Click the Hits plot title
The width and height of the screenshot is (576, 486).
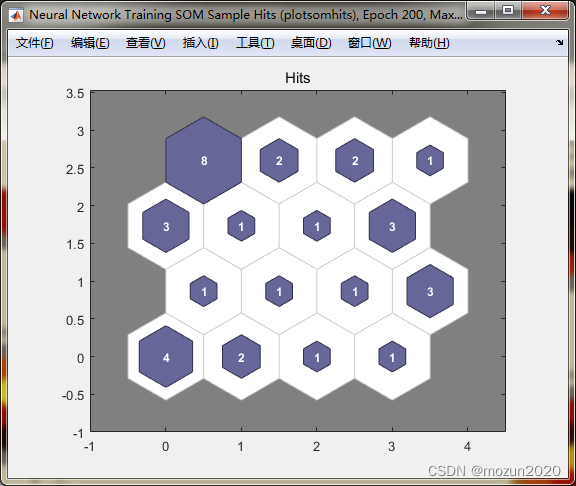[298, 78]
